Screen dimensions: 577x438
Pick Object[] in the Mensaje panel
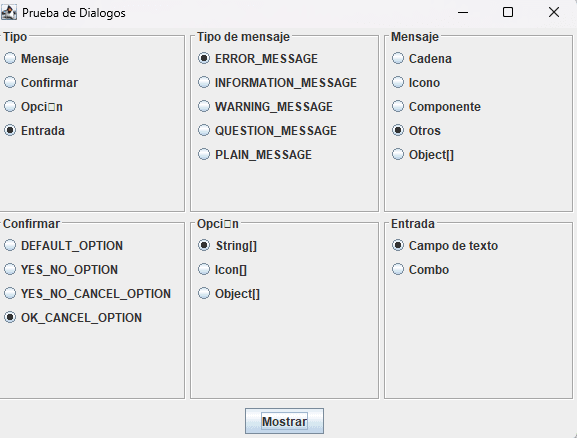[x=423, y=154]
